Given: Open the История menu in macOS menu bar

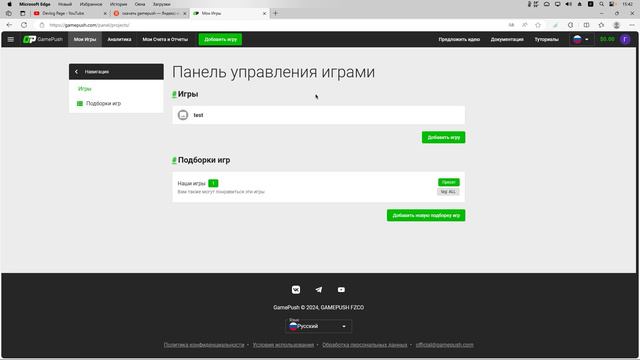Looking at the screenshot, I should (x=118, y=4).
